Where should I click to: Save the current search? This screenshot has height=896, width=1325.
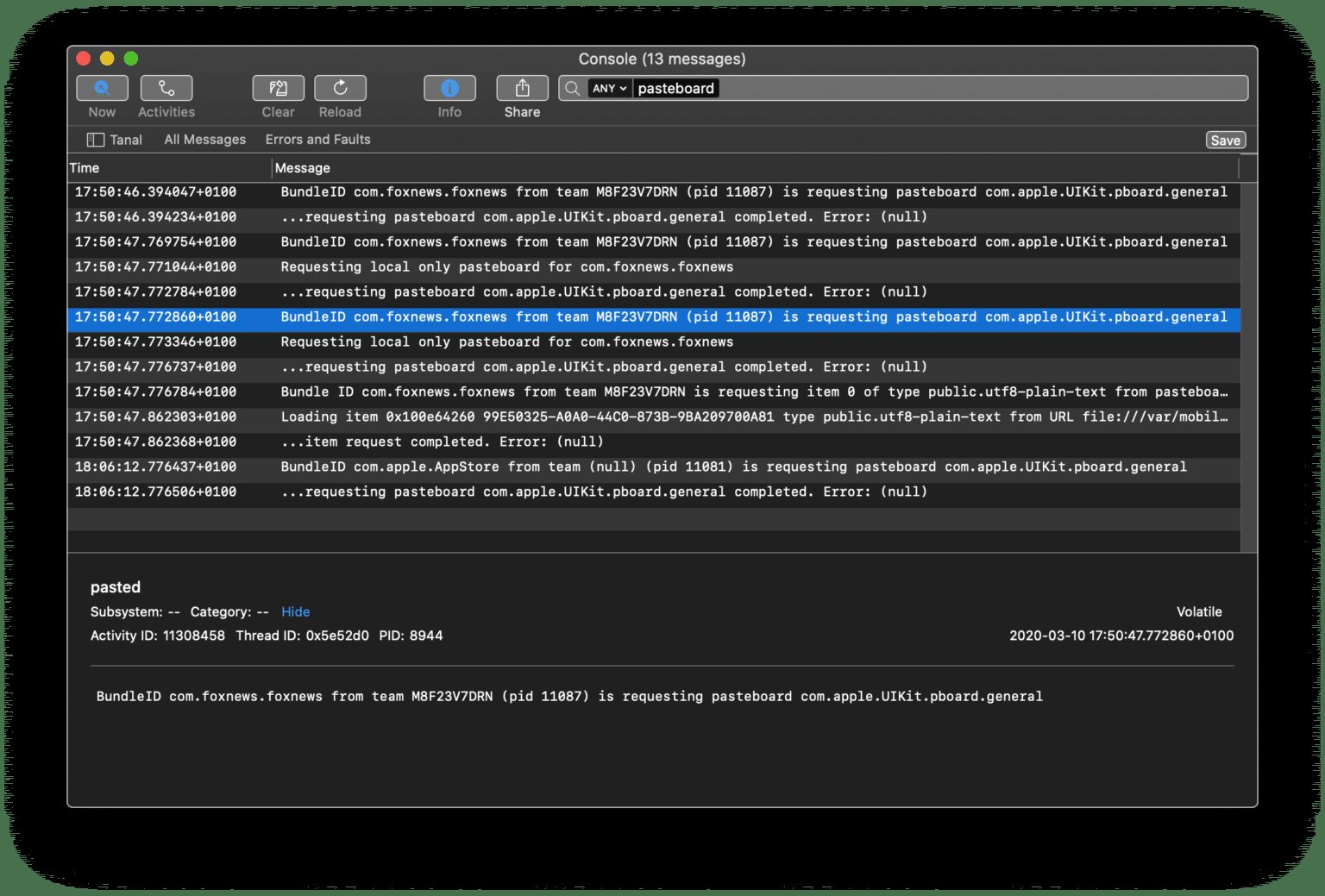click(x=1225, y=141)
